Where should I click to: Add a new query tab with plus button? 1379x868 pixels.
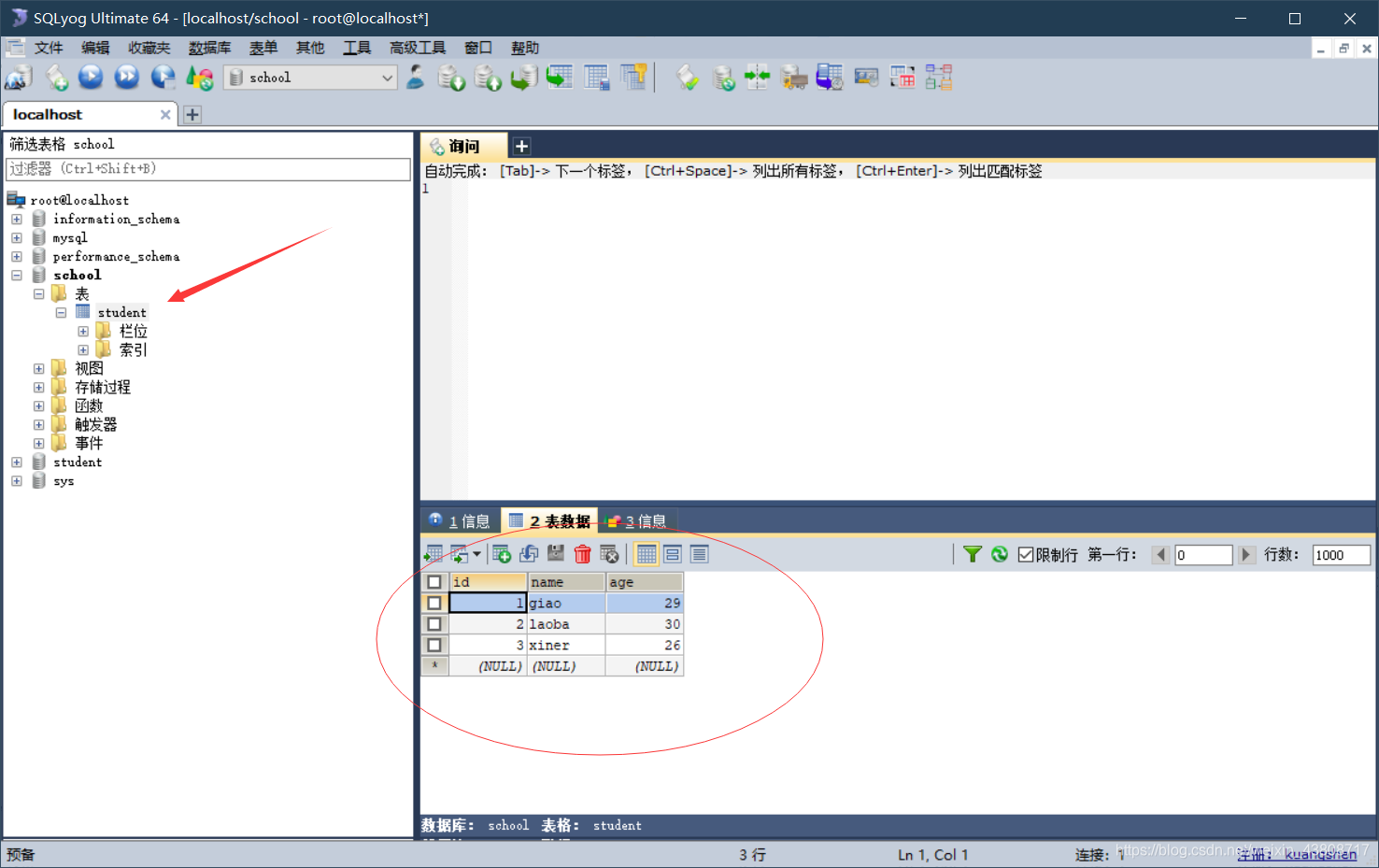pyautogui.click(x=522, y=146)
